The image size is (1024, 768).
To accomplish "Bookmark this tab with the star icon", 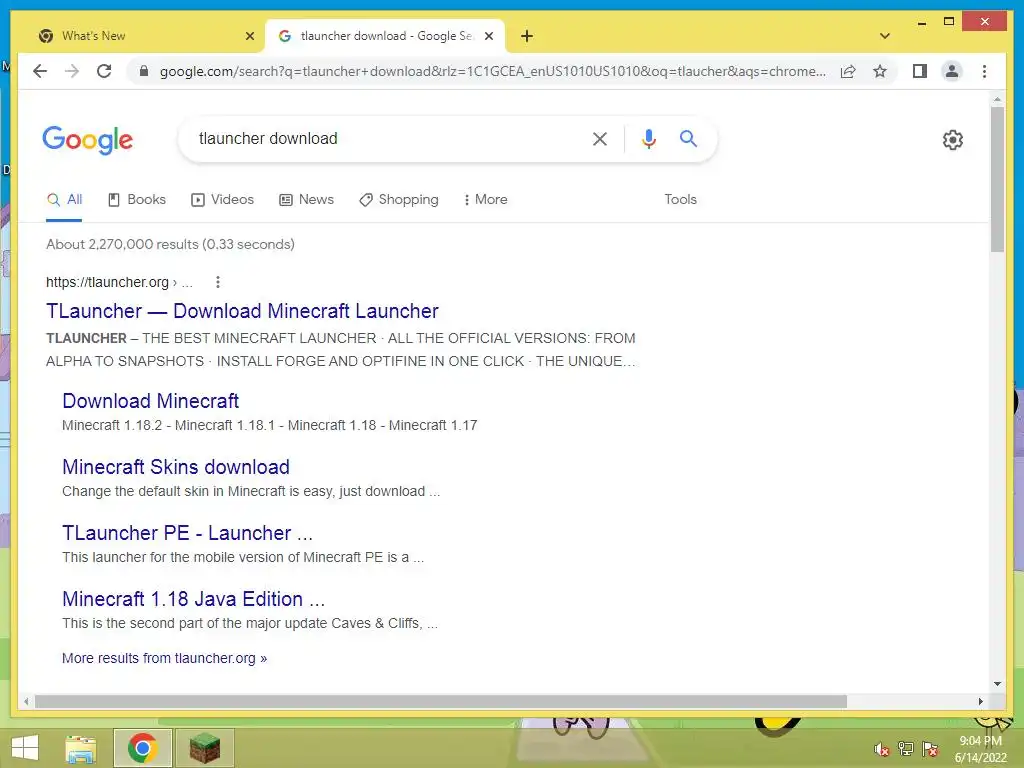I will click(x=880, y=71).
